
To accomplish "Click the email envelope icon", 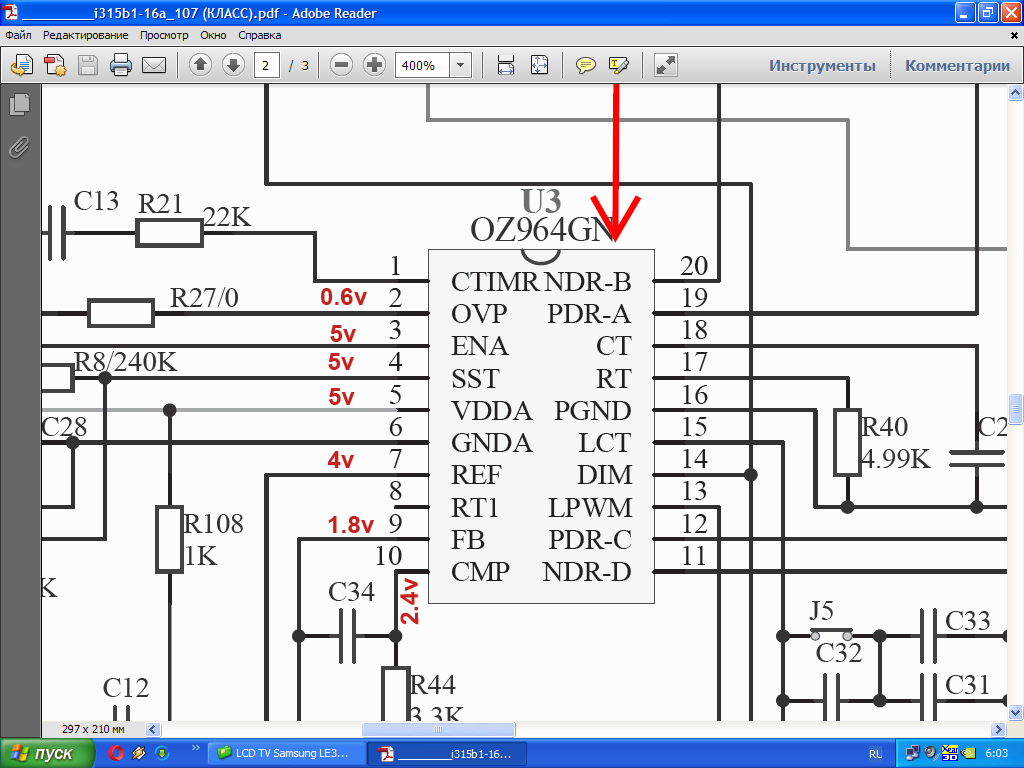I will coord(153,66).
